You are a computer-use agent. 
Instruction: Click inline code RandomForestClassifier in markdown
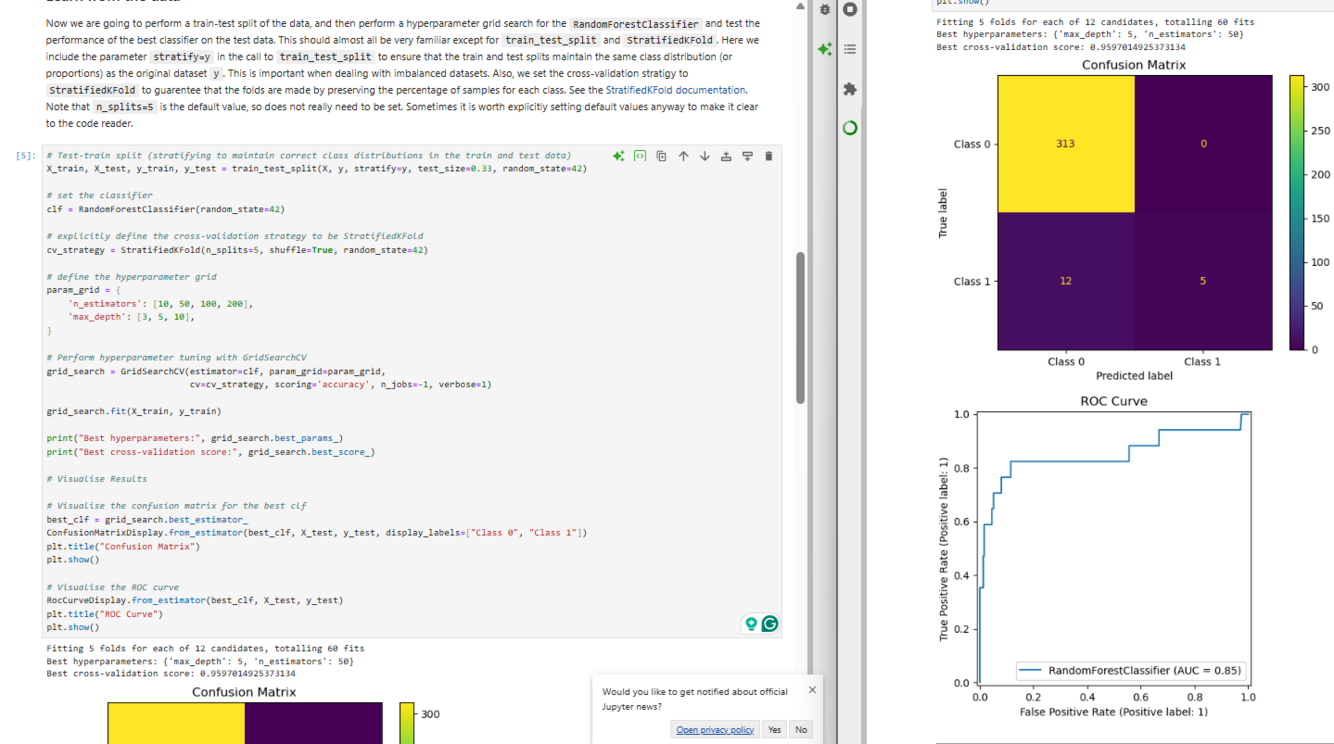coord(635,24)
